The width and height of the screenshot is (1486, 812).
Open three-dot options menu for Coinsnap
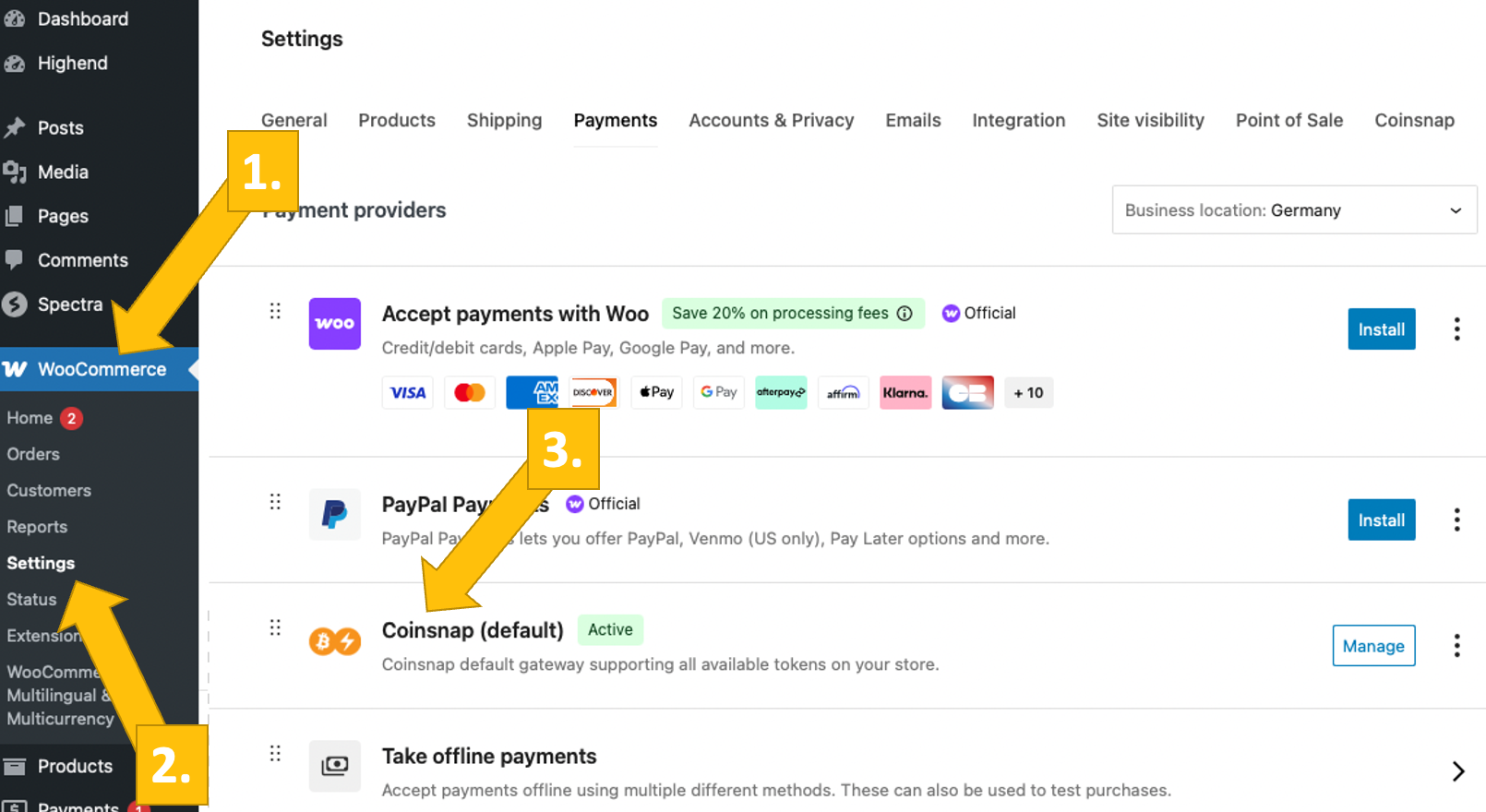[1456, 646]
